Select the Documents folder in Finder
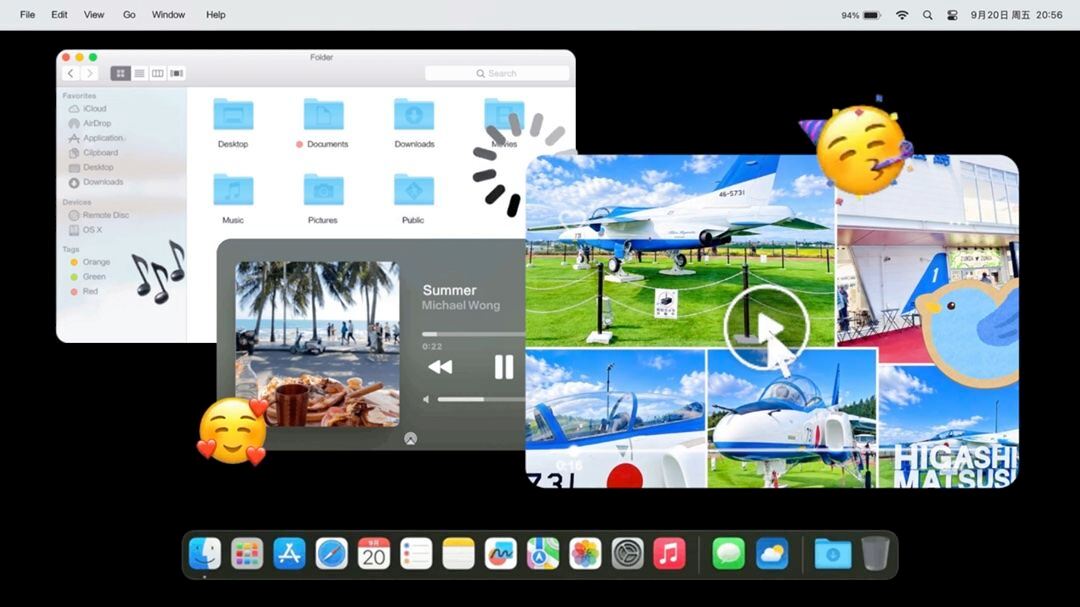This screenshot has height=607, width=1080. [323, 123]
